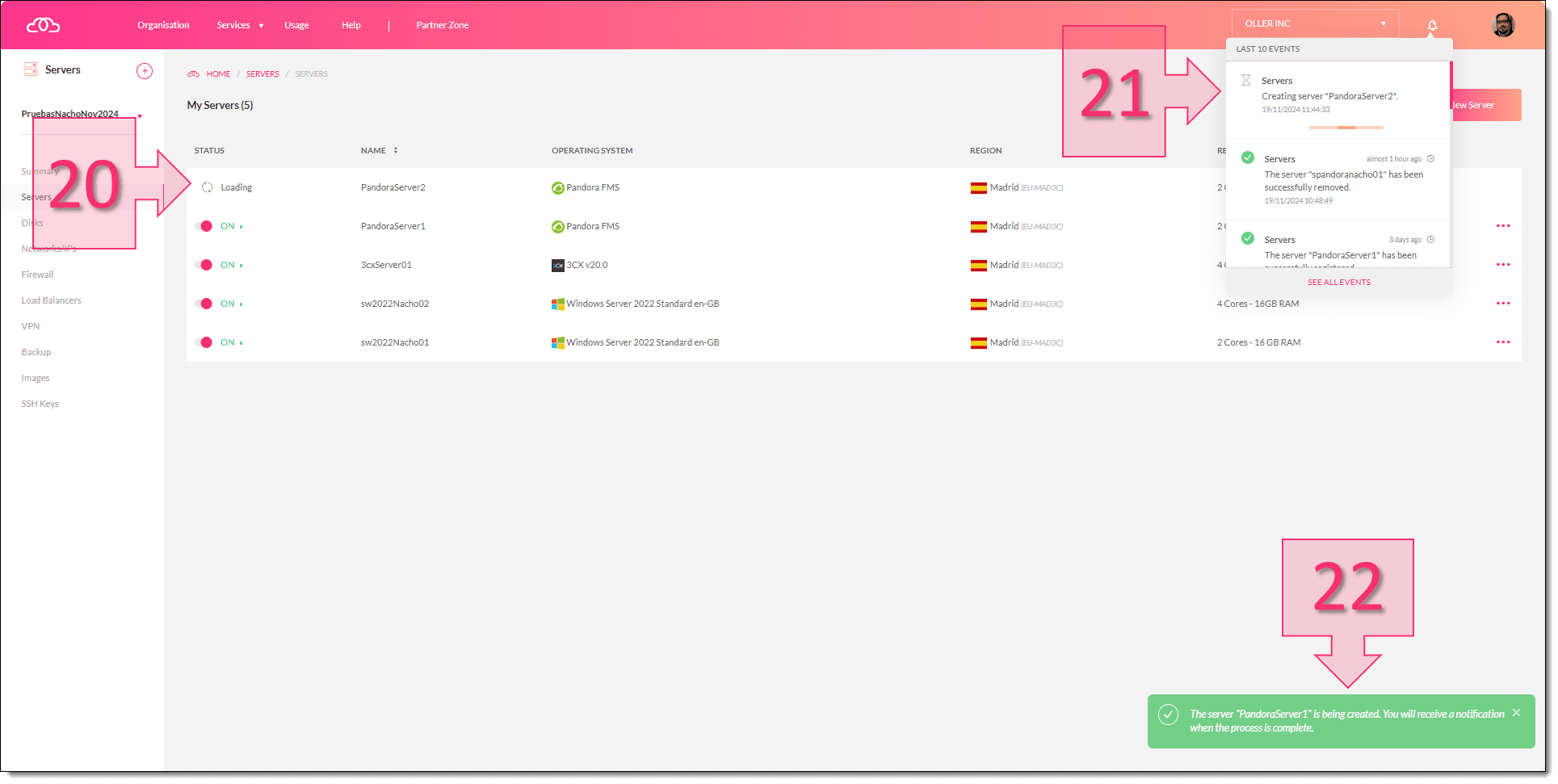Viewport: 1558px width, 784px height.
Task: Open actions menu for PandoraServer1 row
Action: click(x=1502, y=226)
